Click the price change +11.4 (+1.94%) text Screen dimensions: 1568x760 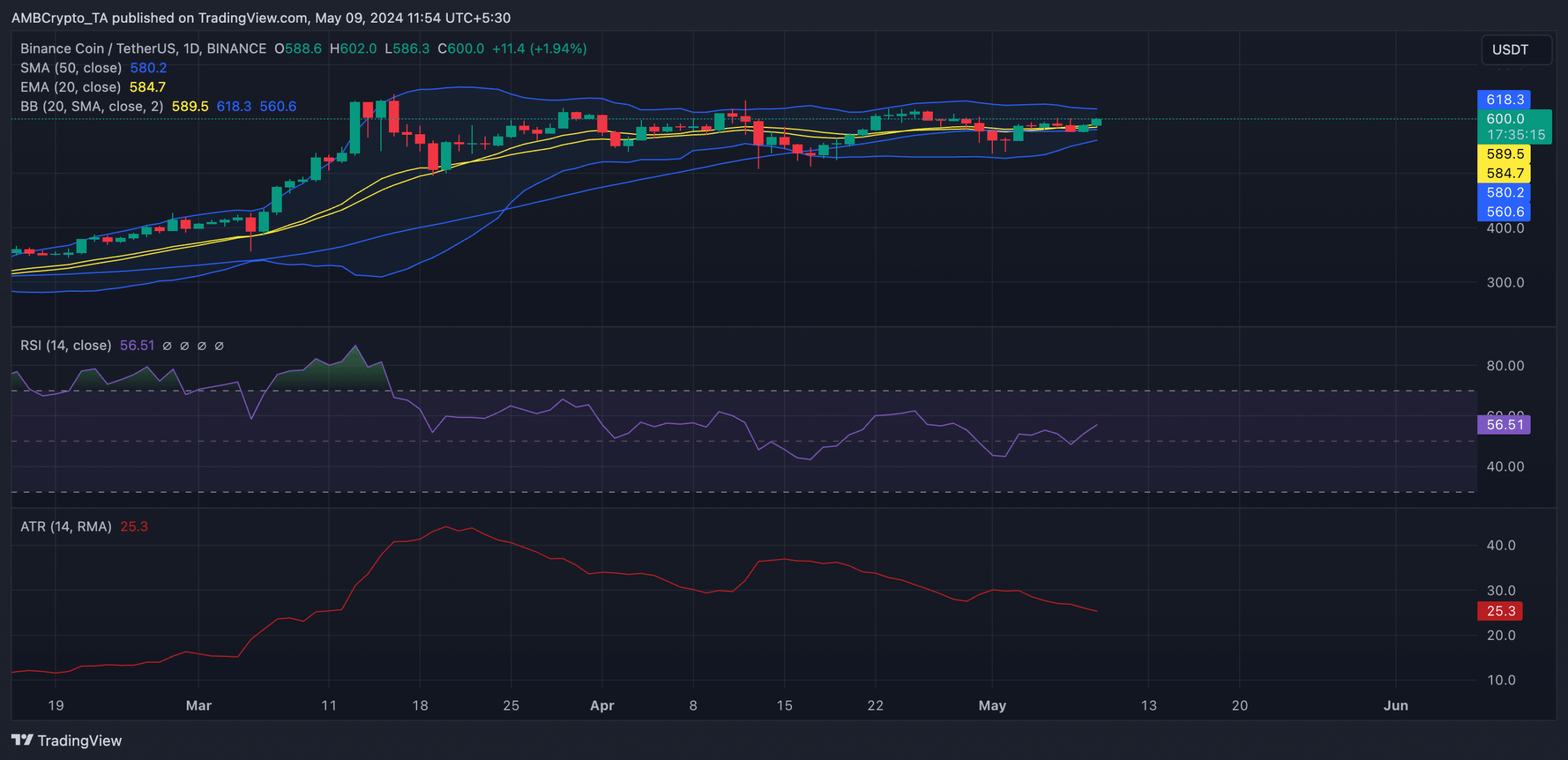[x=540, y=48]
